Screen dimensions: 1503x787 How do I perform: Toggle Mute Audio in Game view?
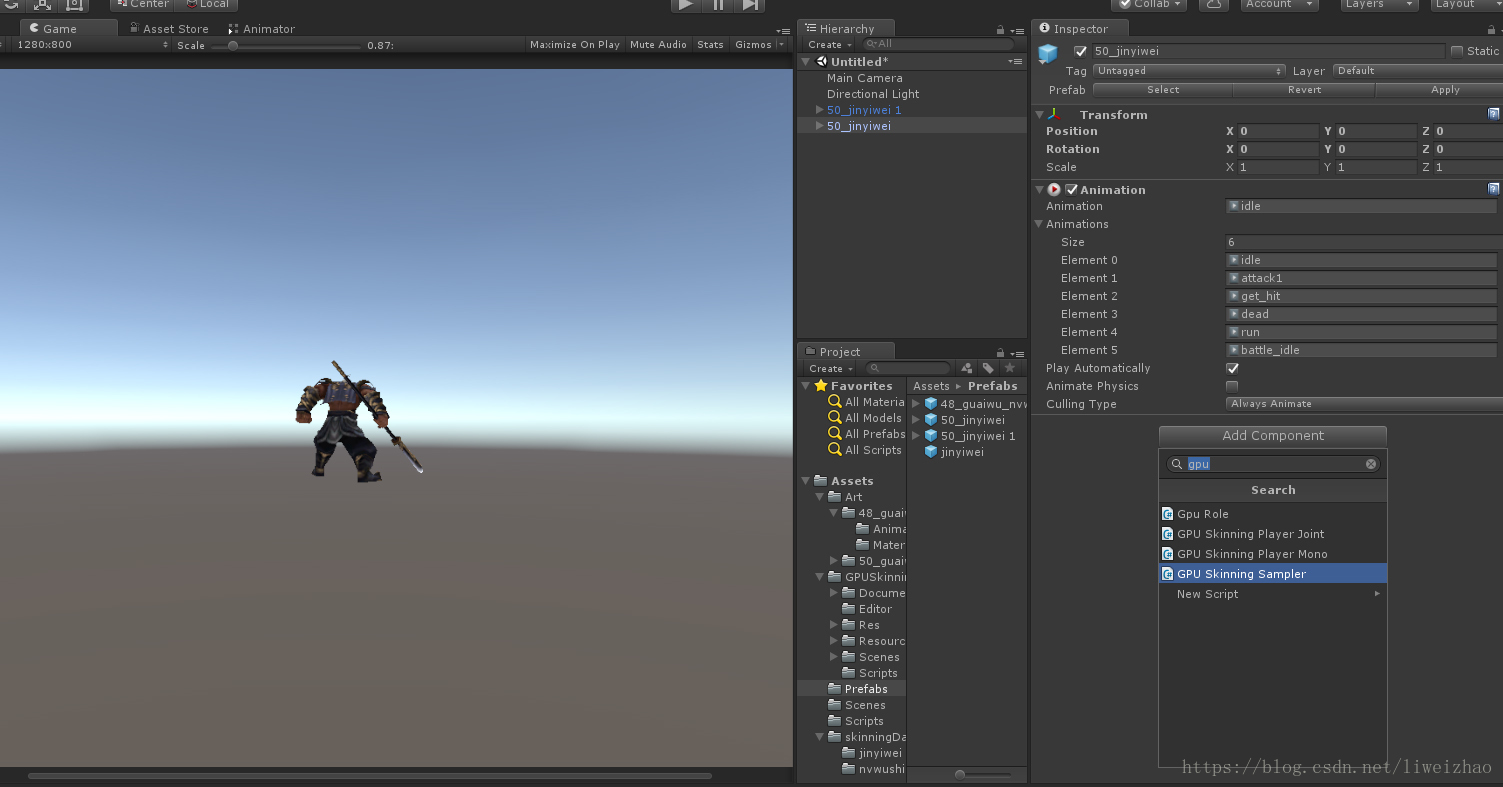point(658,44)
